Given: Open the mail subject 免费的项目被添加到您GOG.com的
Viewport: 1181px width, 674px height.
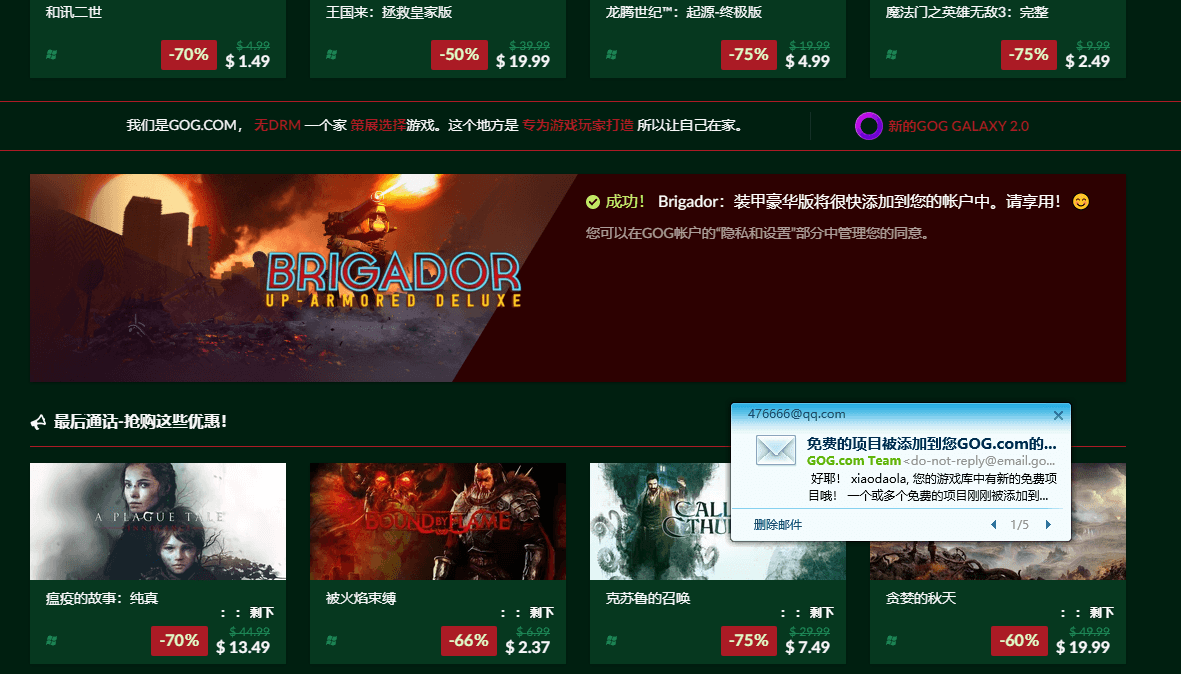Looking at the screenshot, I should (x=931, y=443).
